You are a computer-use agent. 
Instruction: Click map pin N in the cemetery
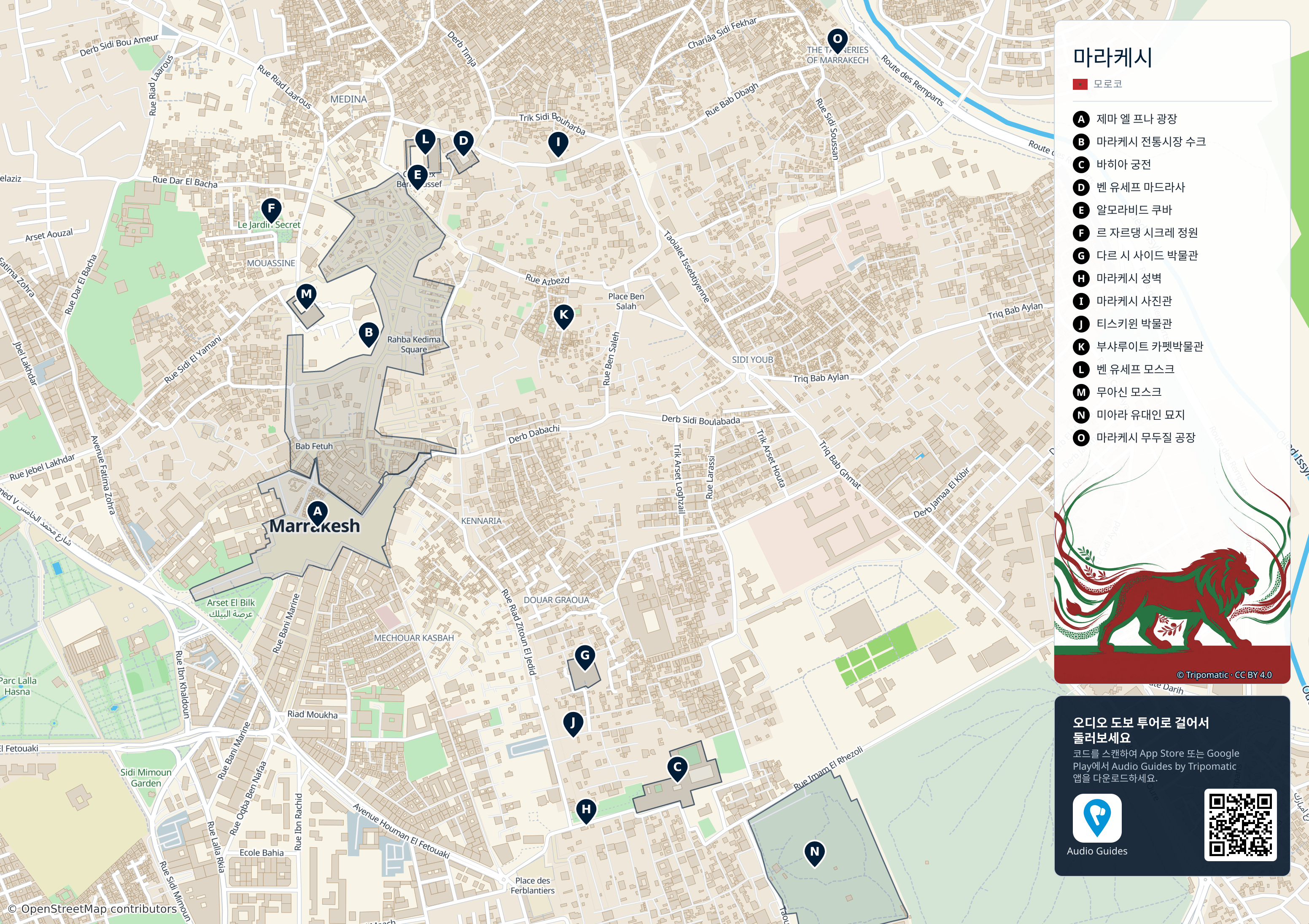coord(815,853)
